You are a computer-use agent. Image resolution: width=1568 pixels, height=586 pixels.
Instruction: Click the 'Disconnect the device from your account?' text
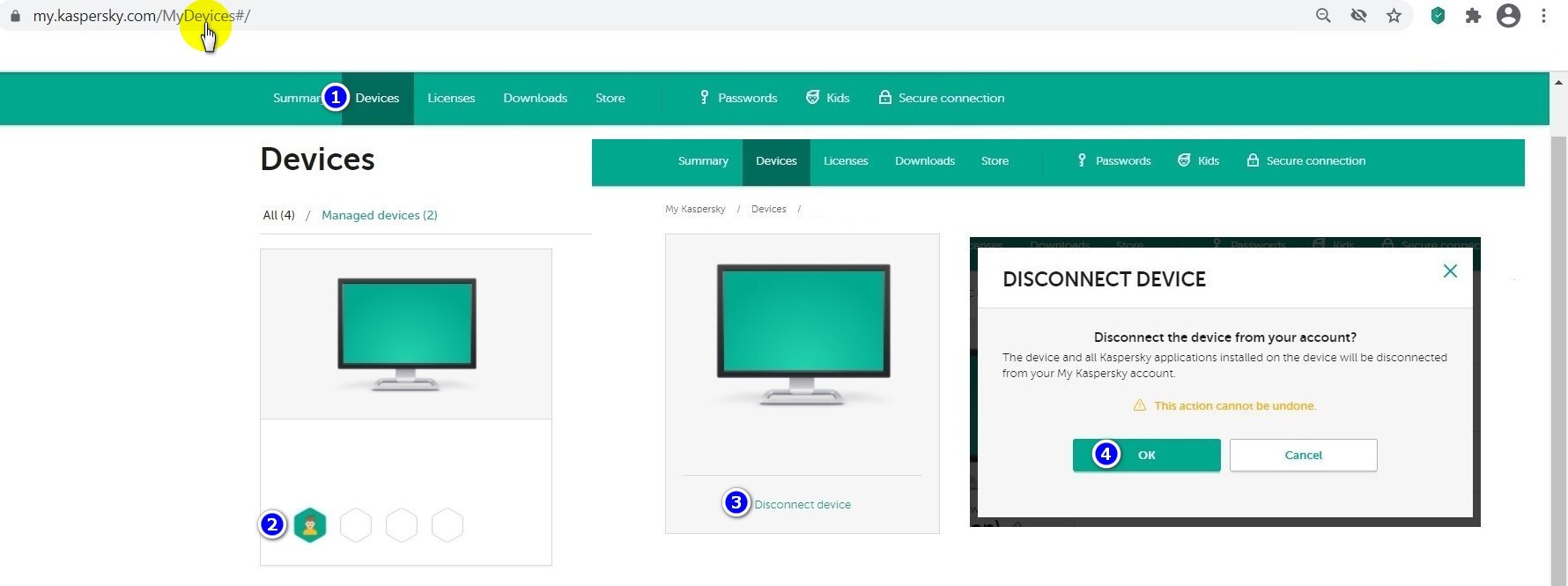tap(1224, 338)
